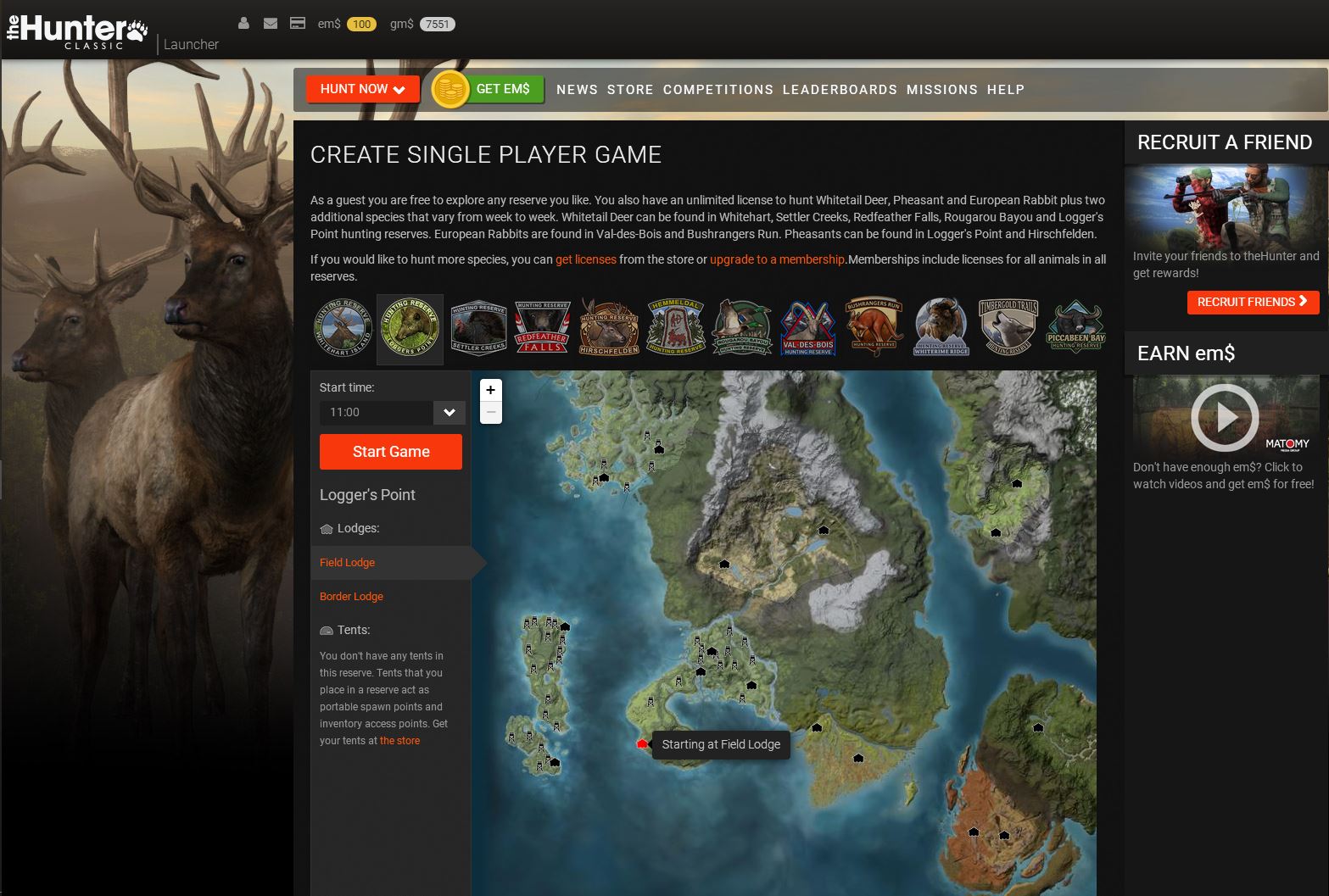Select Field Lodge as starting lodge

(x=391, y=563)
